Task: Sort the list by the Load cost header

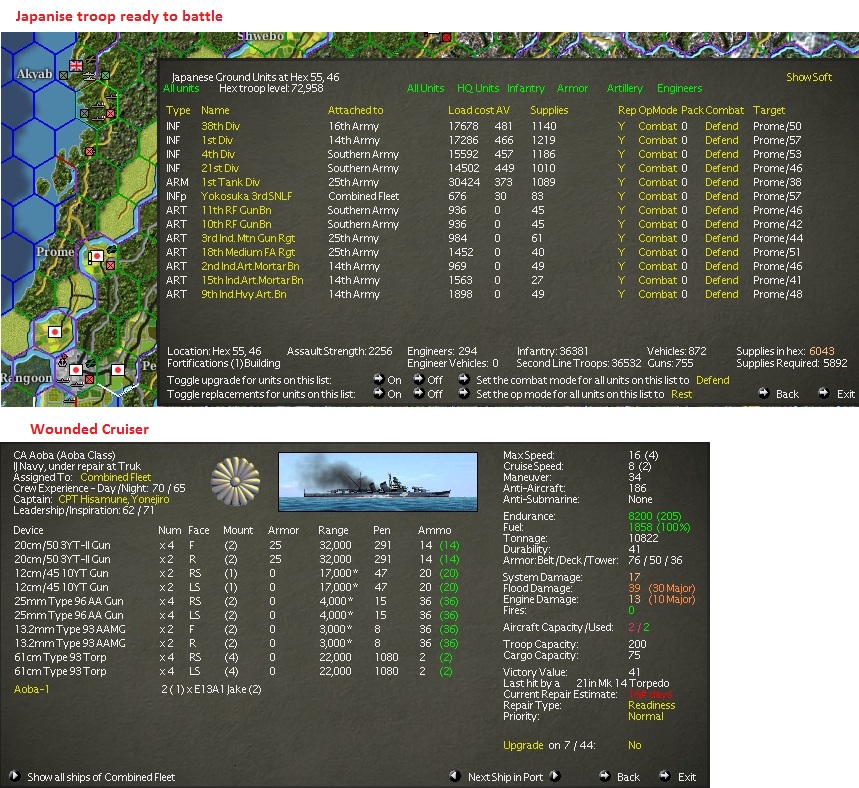Action: point(471,110)
